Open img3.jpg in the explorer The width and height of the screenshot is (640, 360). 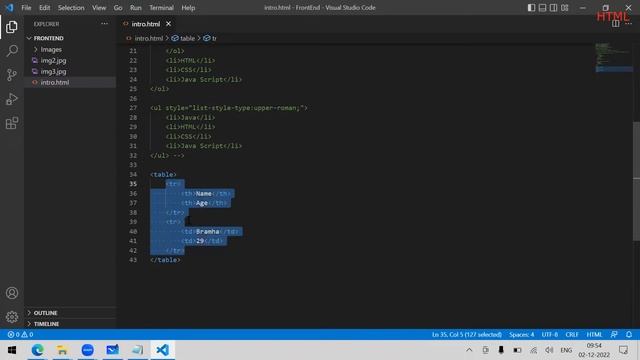coord(53,71)
